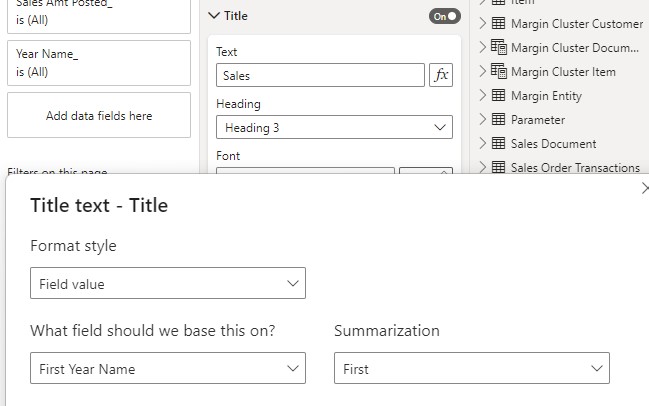Expand the Margin Entity table
649x406 pixels.
click(482, 95)
